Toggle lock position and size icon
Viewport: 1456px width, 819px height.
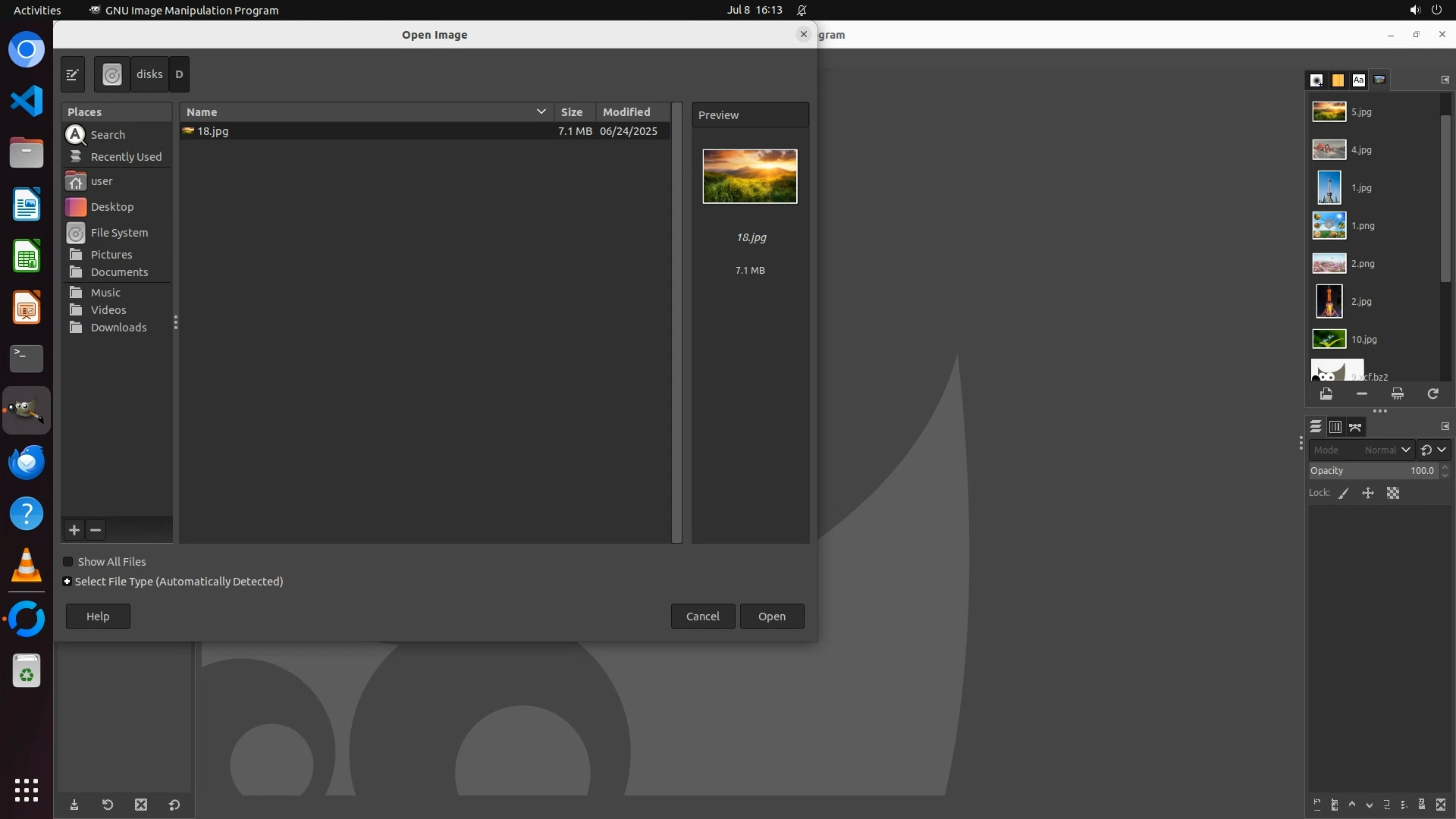[1368, 493]
